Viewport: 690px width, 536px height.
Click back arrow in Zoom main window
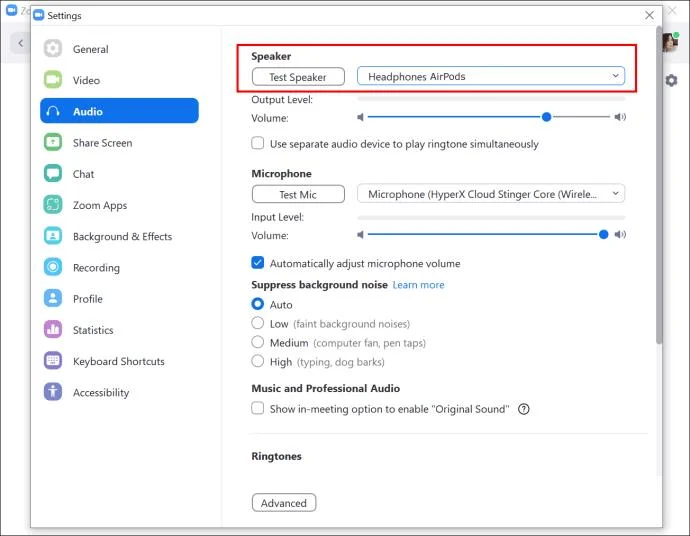click(20, 43)
